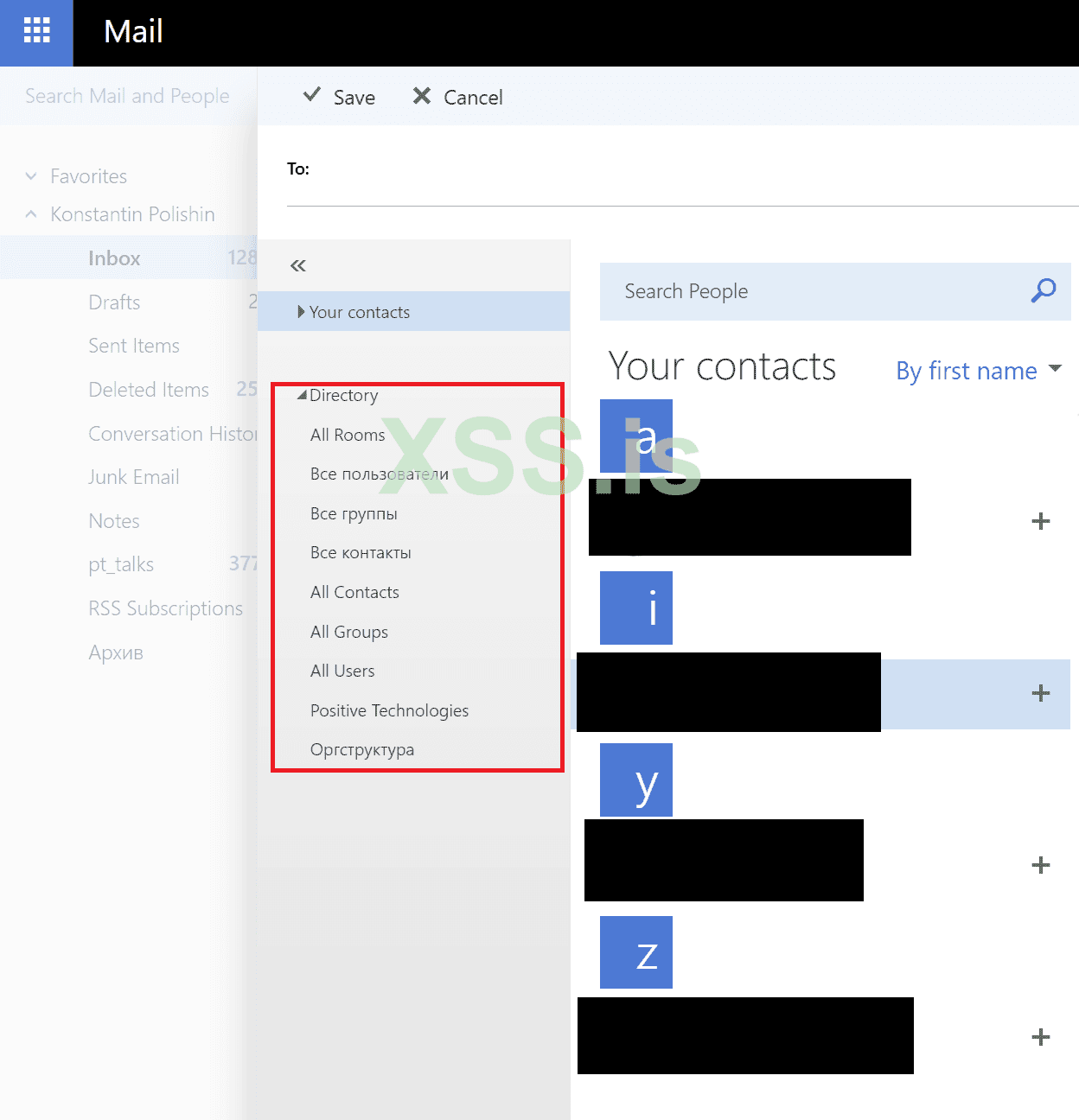
Task: Open the Conversation History folder
Action: pos(172,434)
